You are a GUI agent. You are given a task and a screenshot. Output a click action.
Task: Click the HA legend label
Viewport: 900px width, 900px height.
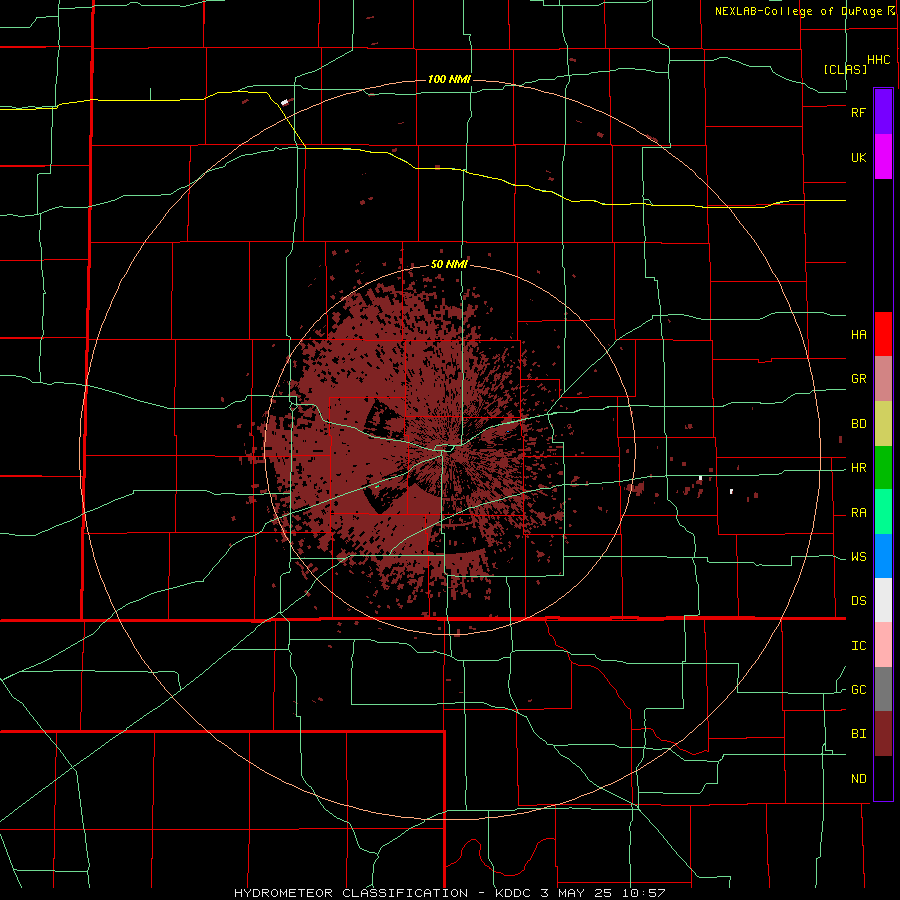[858, 335]
